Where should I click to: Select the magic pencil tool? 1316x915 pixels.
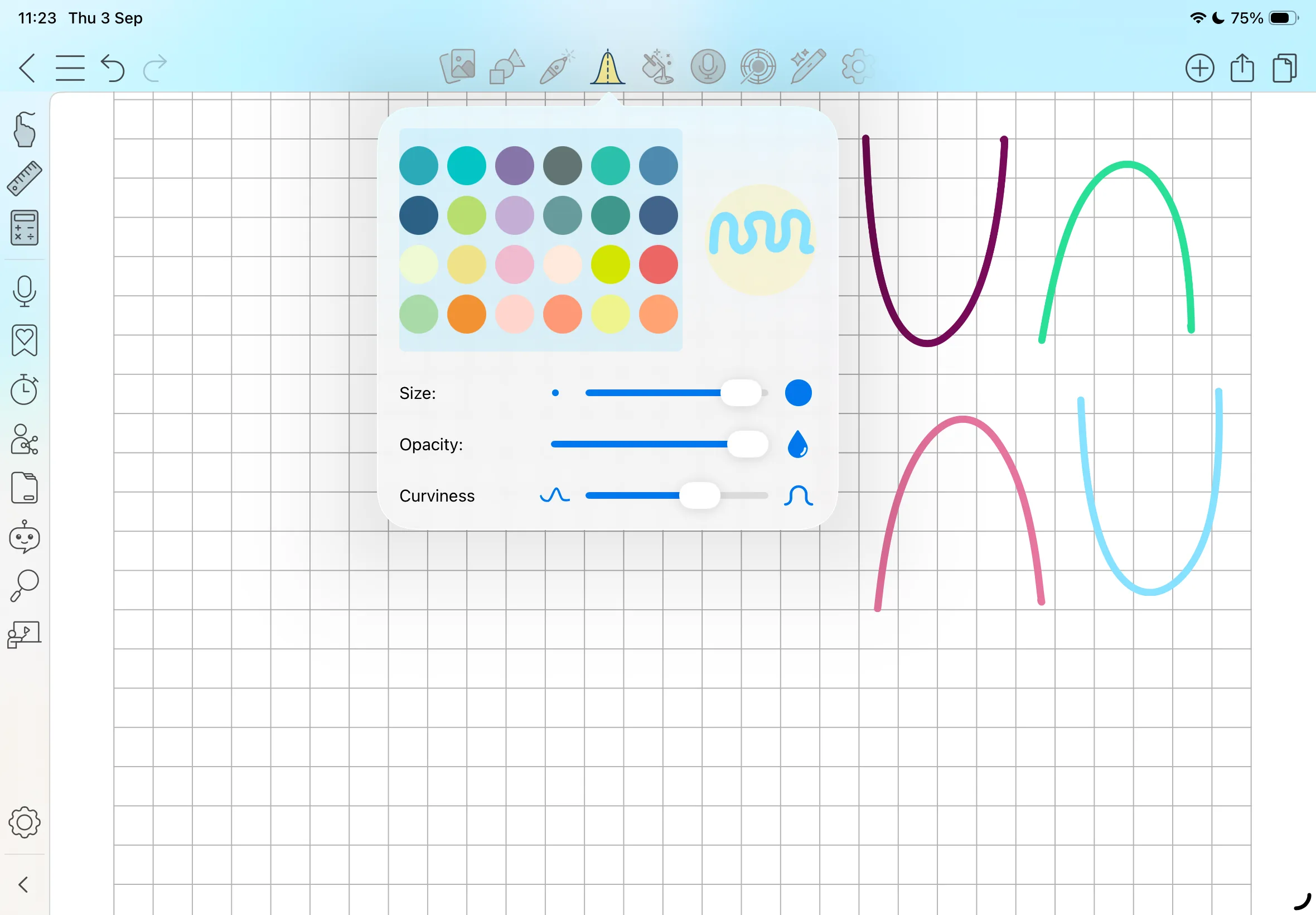pyautogui.click(x=808, y=67)
